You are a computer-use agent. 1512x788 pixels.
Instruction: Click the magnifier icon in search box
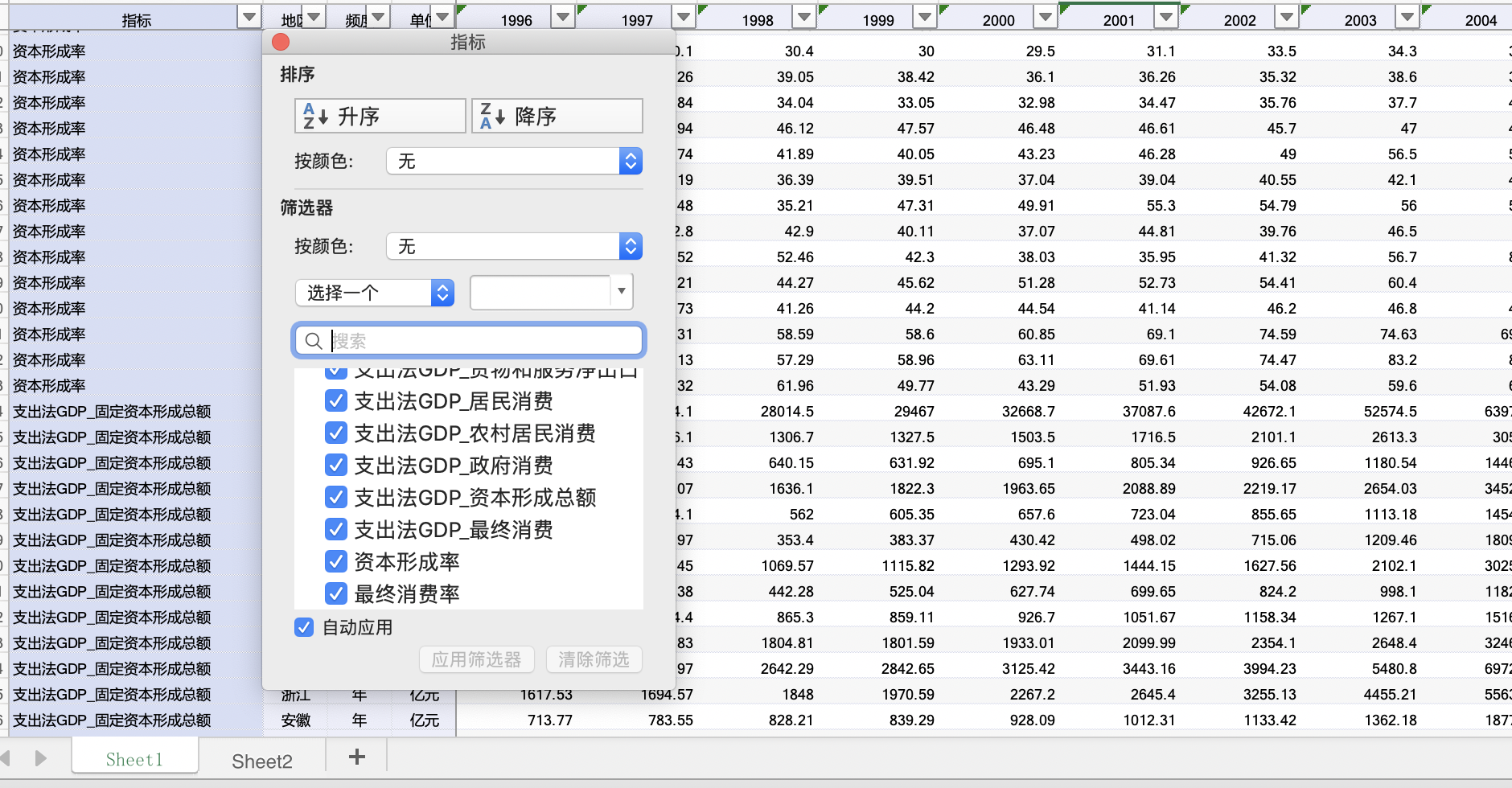click(314, 341)
